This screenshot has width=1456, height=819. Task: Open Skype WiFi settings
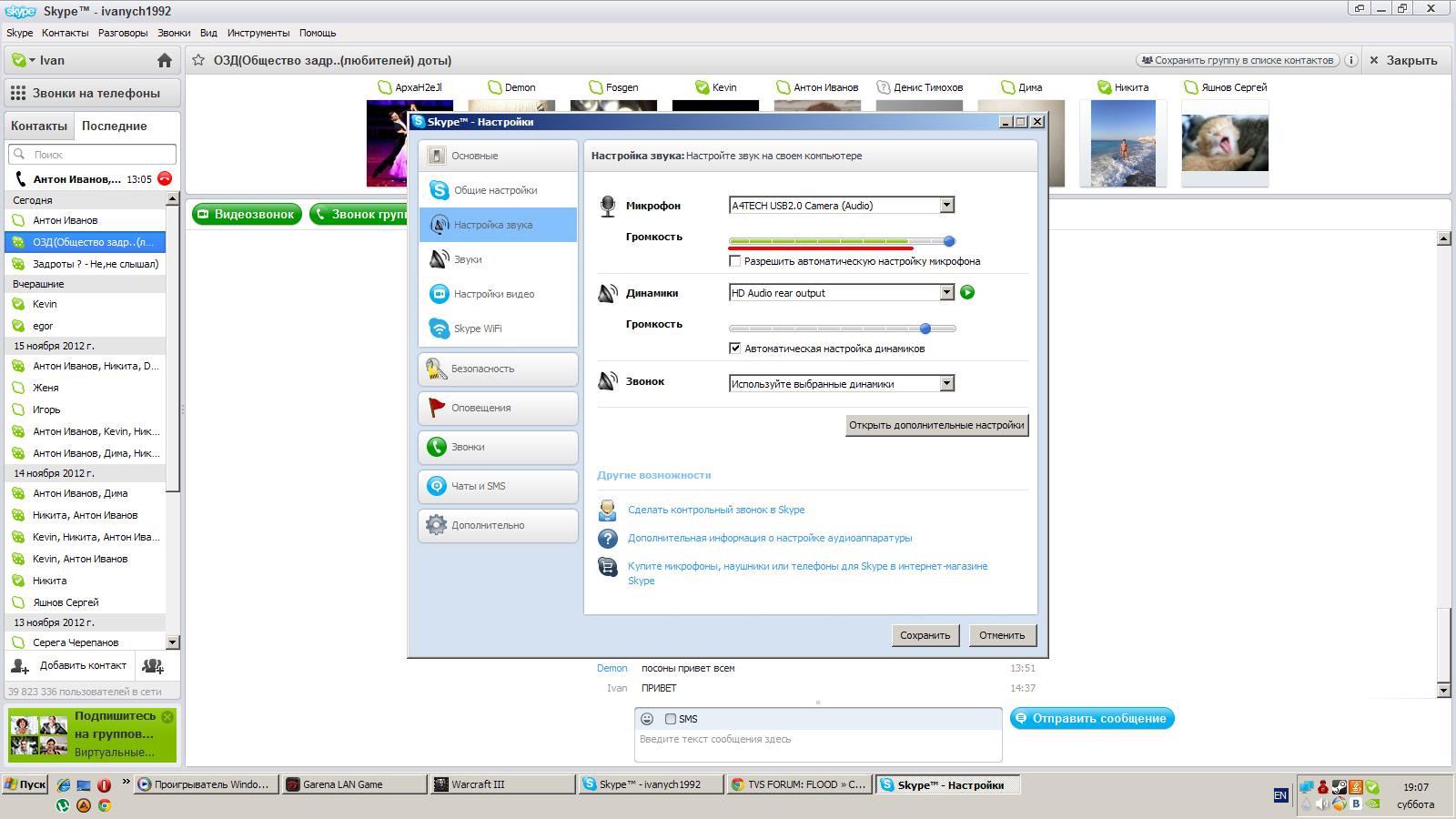point(499,329)
